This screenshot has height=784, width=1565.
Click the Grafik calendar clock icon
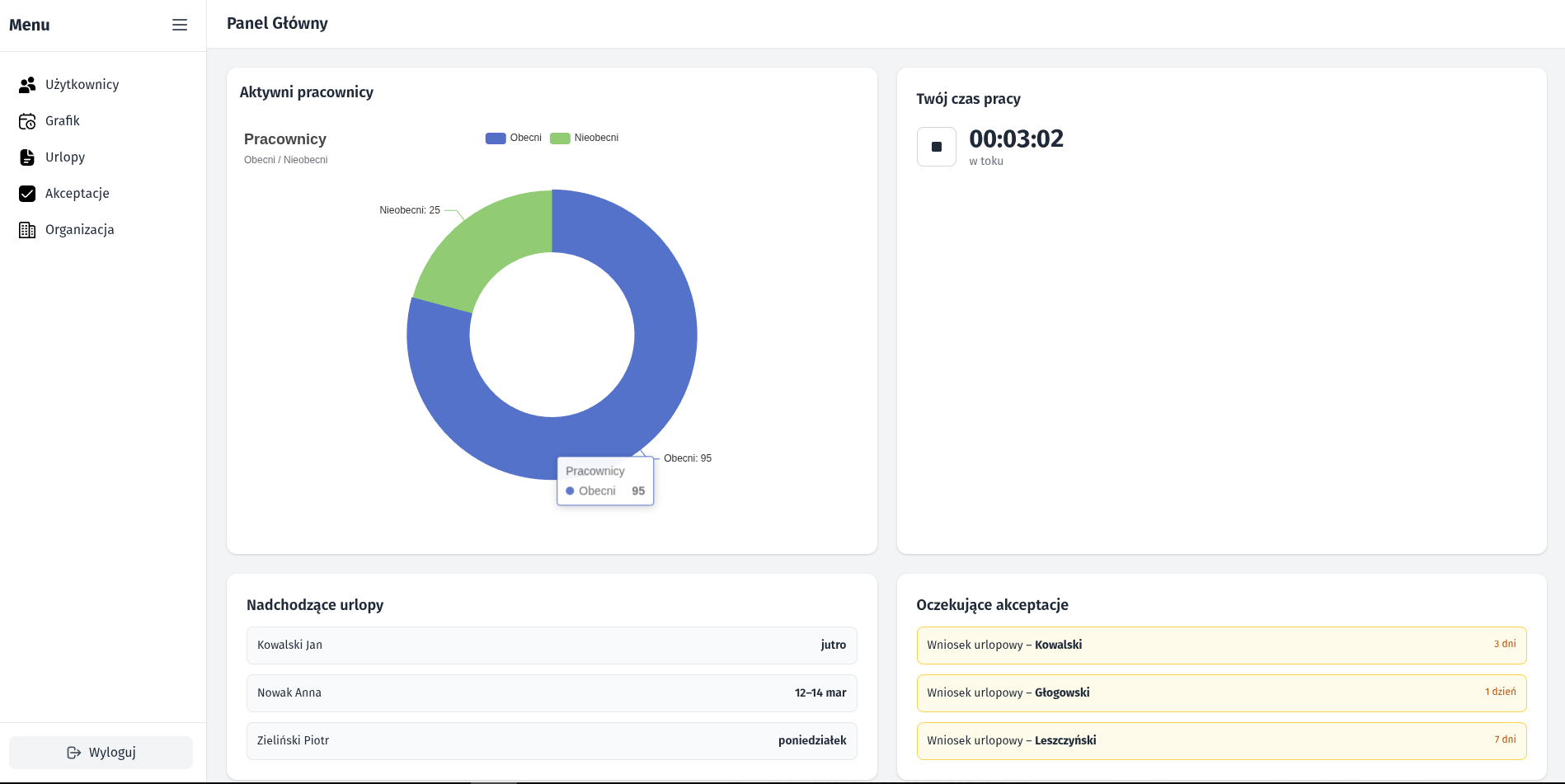point(27,121)
